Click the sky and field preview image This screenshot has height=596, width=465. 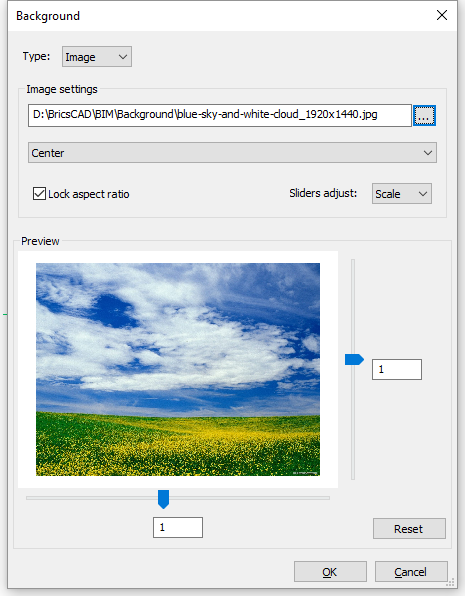(178, 369)
